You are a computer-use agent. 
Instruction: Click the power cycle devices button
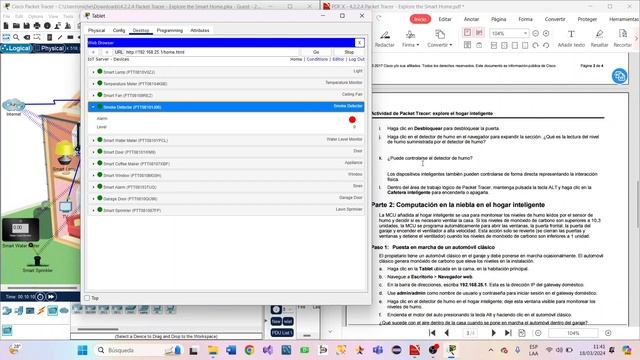point(40,297)
